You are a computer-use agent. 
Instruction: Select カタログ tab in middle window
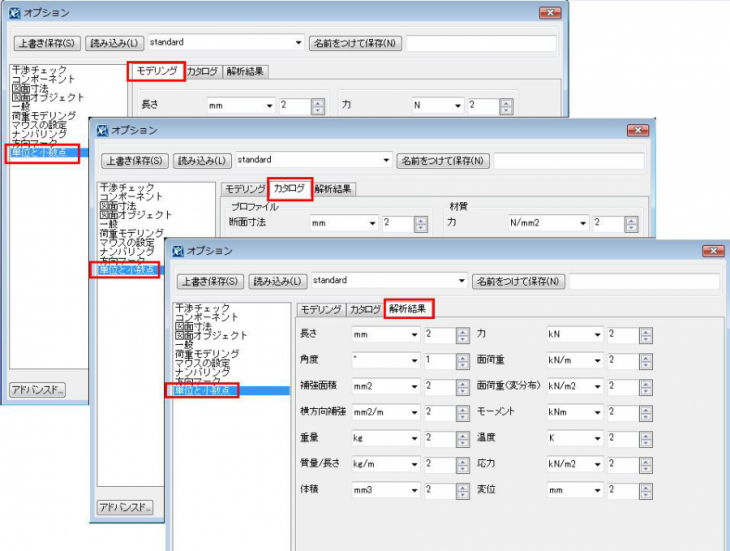coord(289,188)
